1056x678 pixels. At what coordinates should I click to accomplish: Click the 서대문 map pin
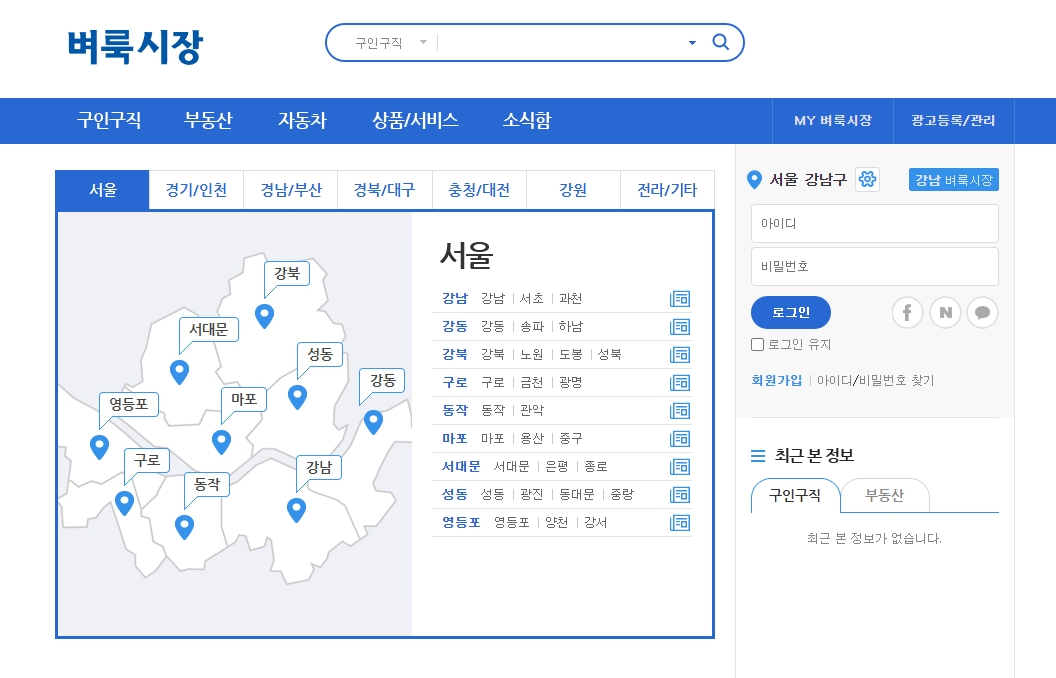point(179,372)
